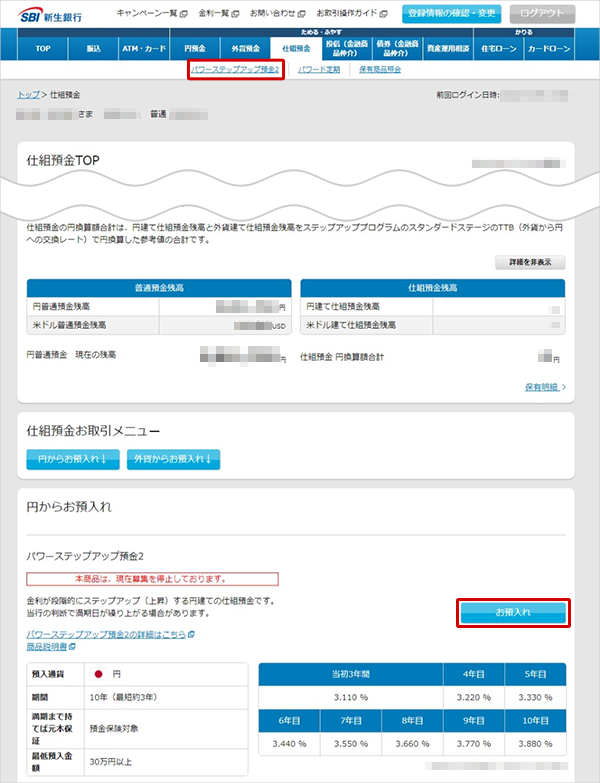This screenshot has height=783, width=600.
Task: Click external-link icon beside 金利一覧
Action: pyautogui.click(x=235, y=13)
